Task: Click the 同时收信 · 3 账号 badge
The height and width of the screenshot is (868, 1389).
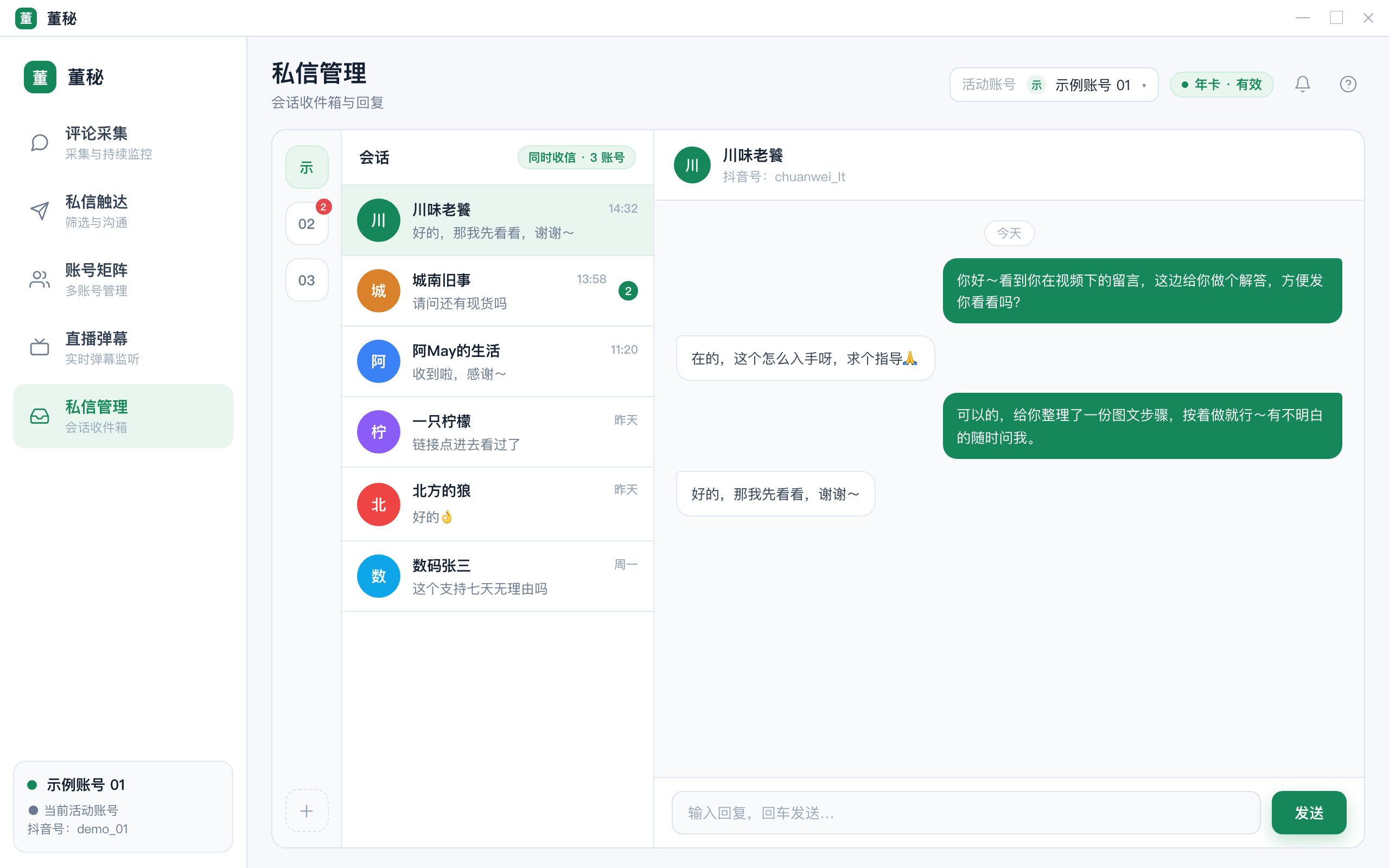Action: pos(576,157)
